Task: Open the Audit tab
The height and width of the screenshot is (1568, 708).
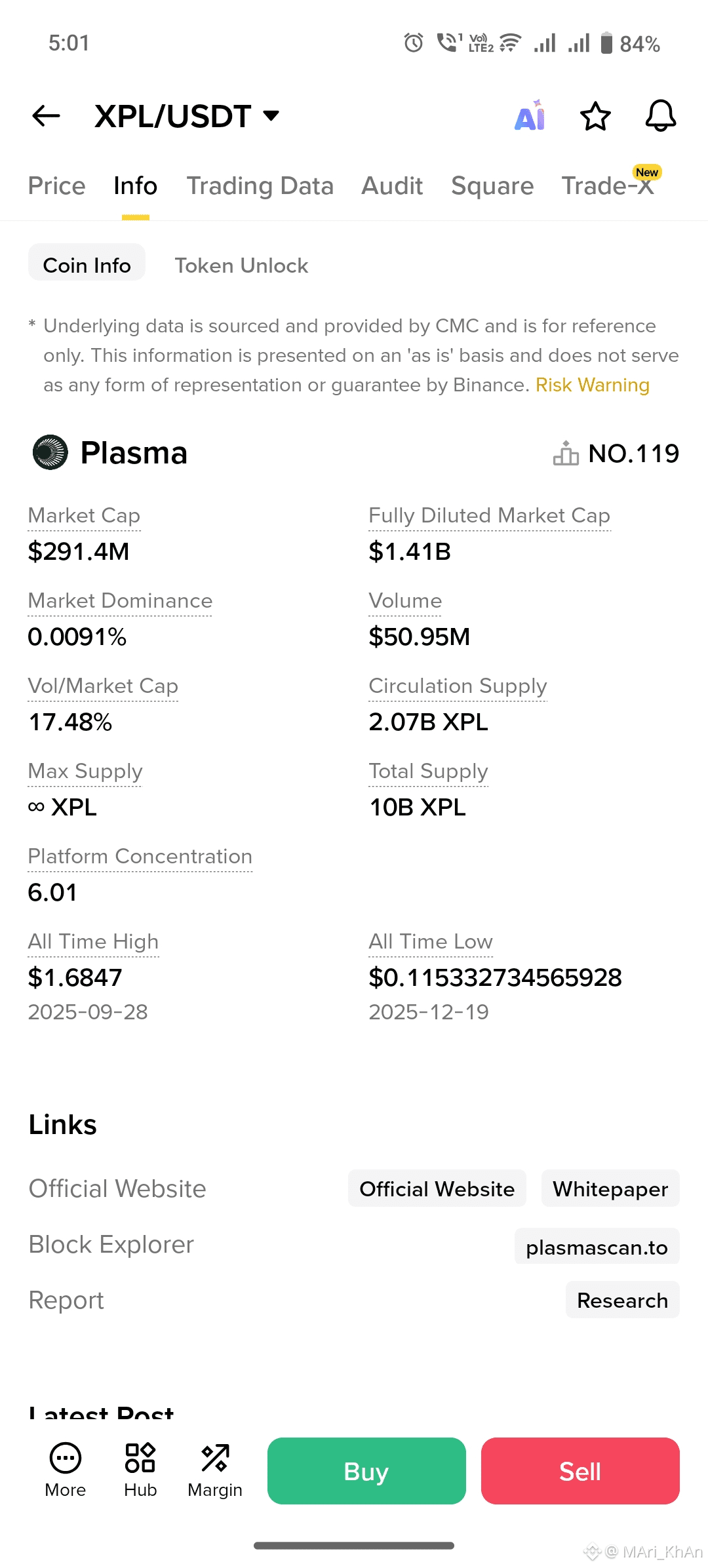Action: point(392,186)
